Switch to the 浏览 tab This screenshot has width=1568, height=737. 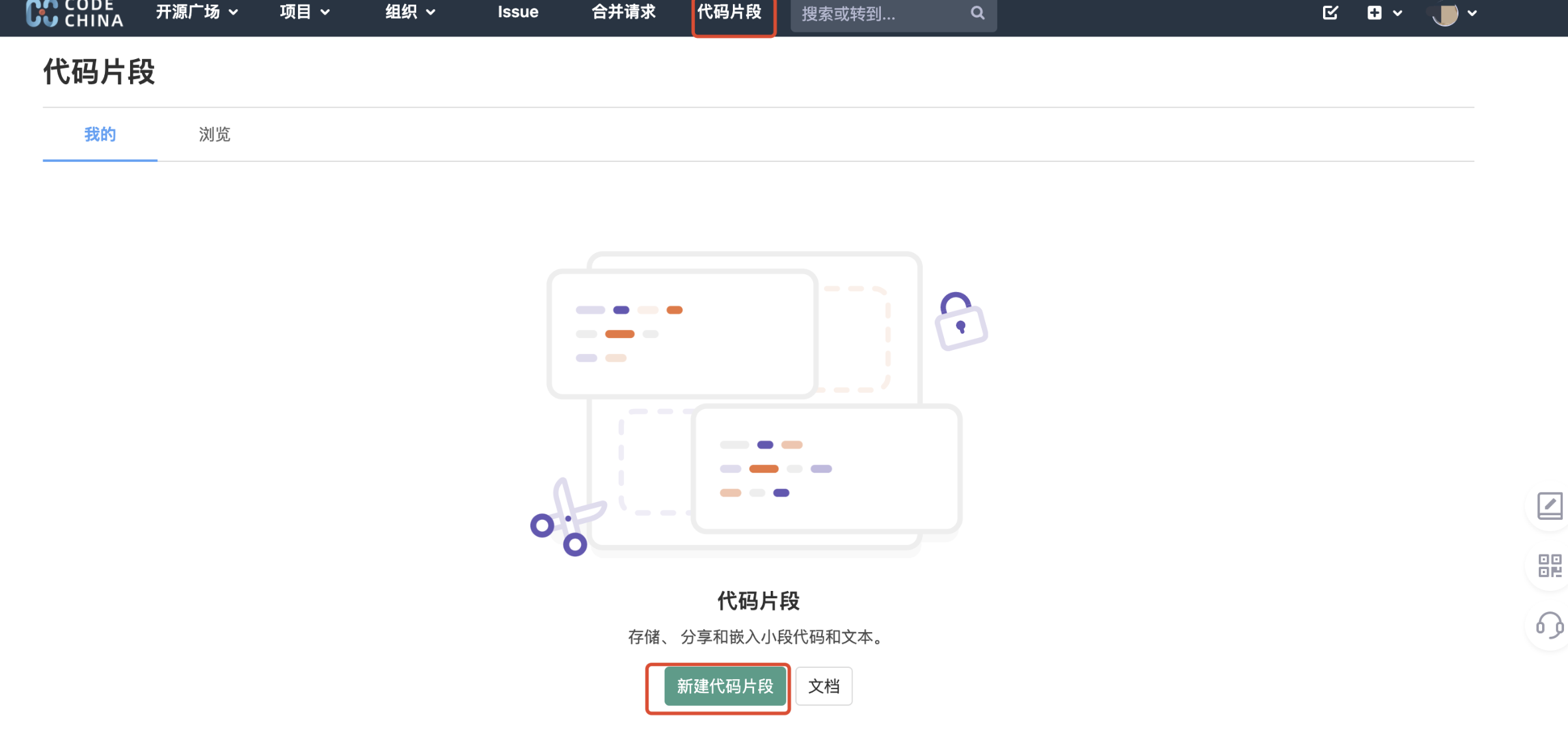point(214,135)
